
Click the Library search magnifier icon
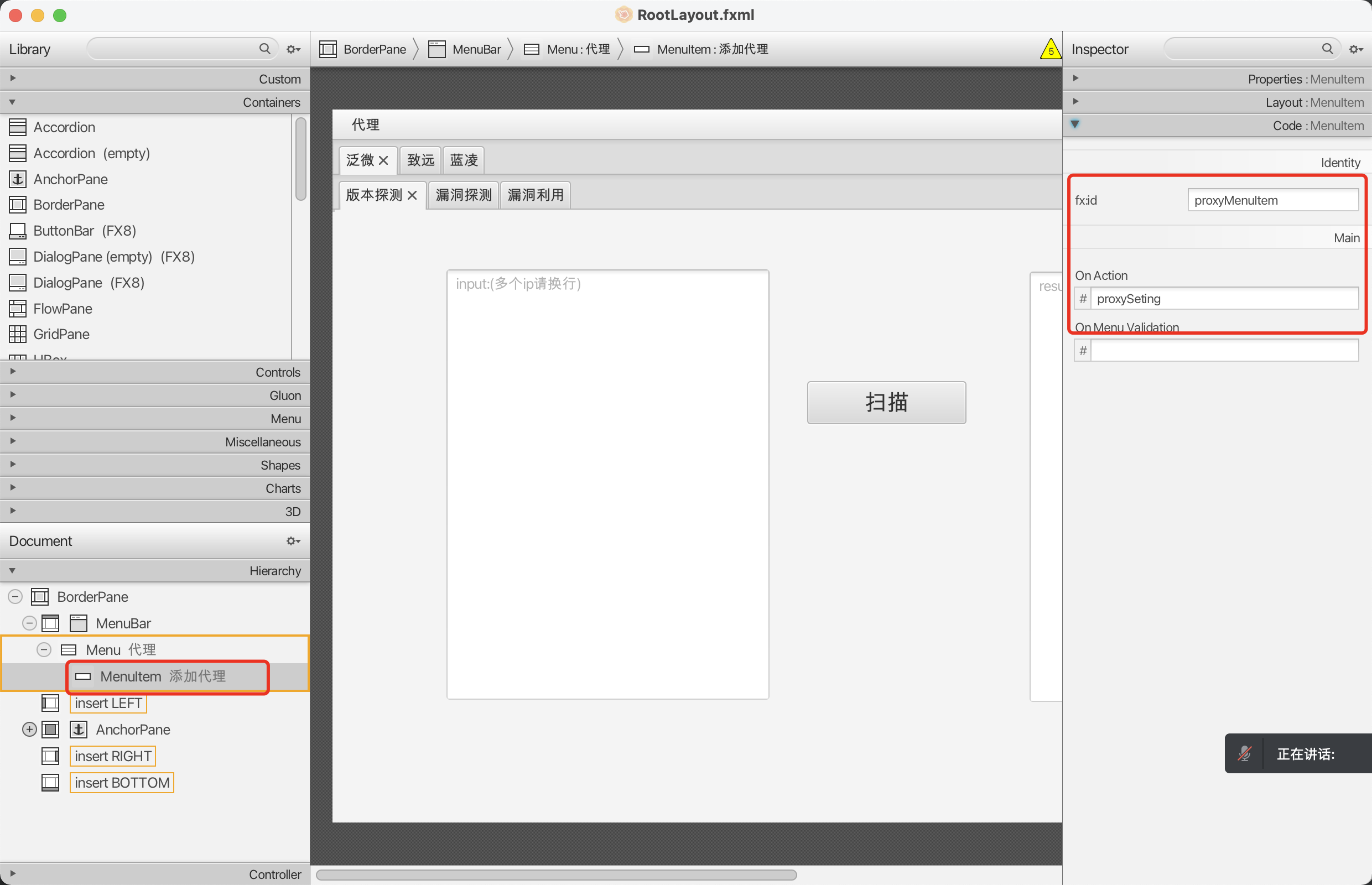click(x=265, y=49)
